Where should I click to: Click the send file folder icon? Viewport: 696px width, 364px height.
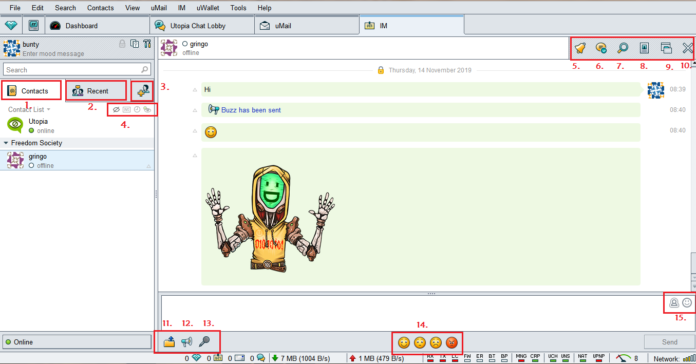pyautogui.click(x=169, y=342)
